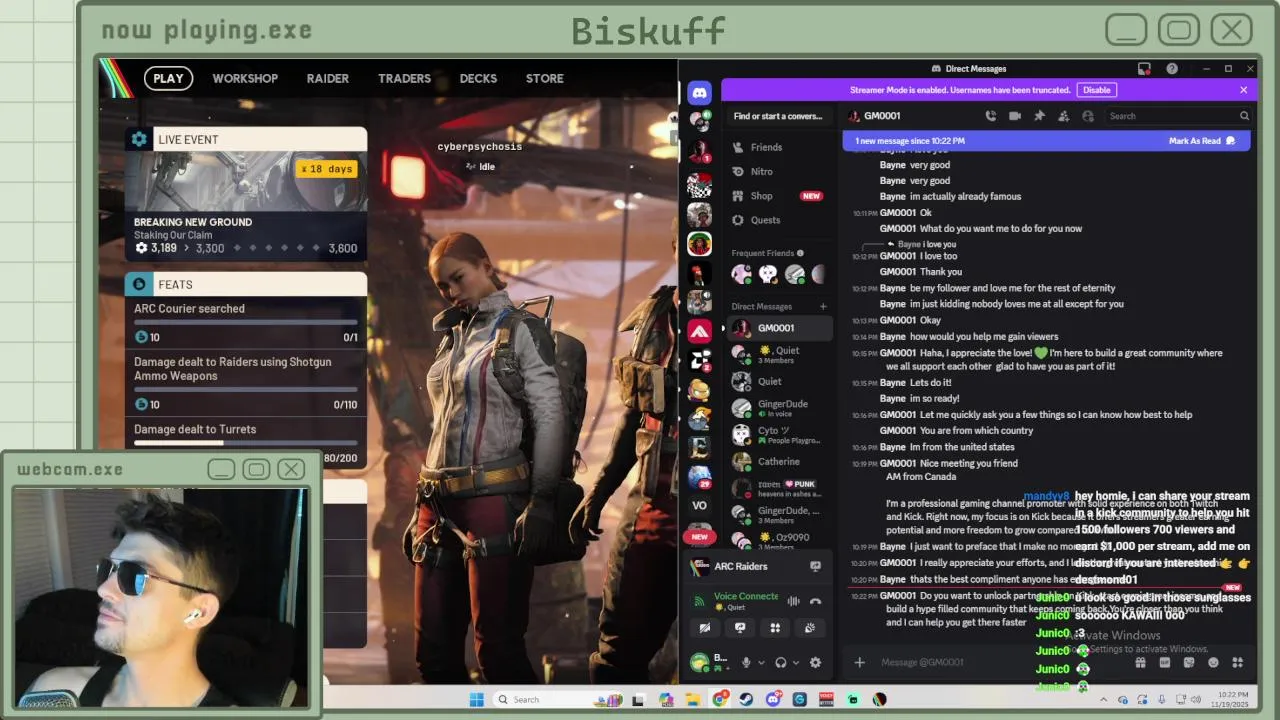Open the Quests page
This screenshot has height=720, width=1280.
pyautogui.click(x=777, y=220)
